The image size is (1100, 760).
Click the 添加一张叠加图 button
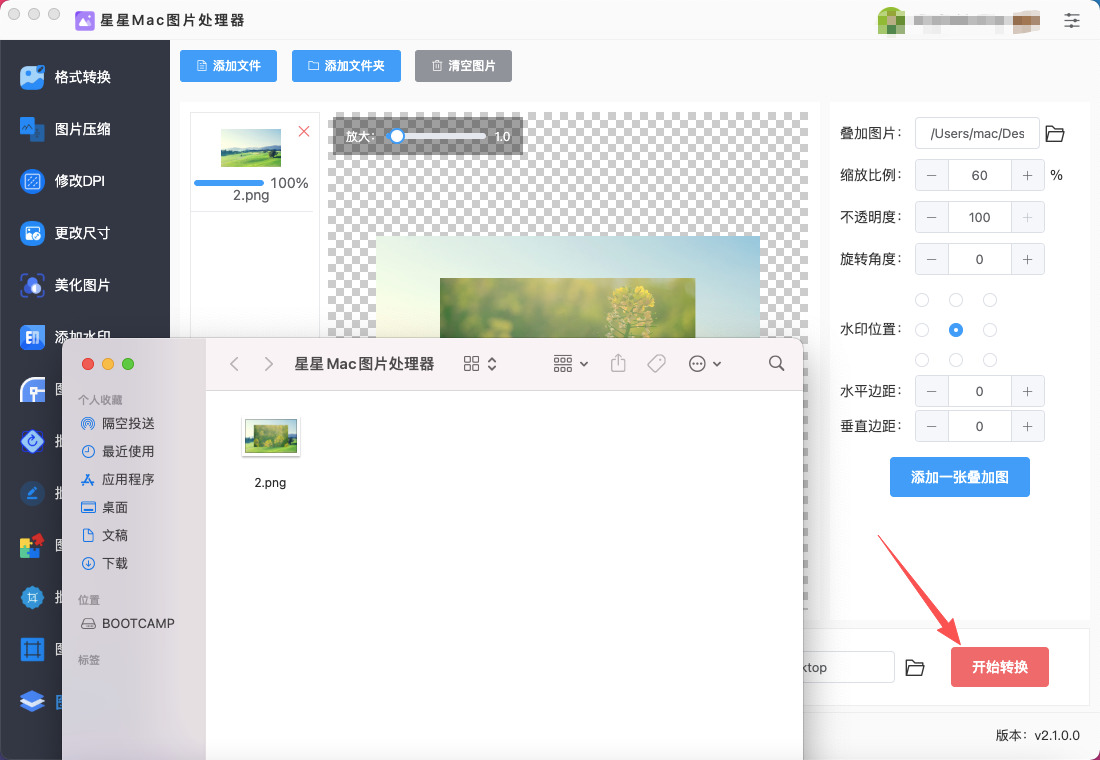point(960,477)
